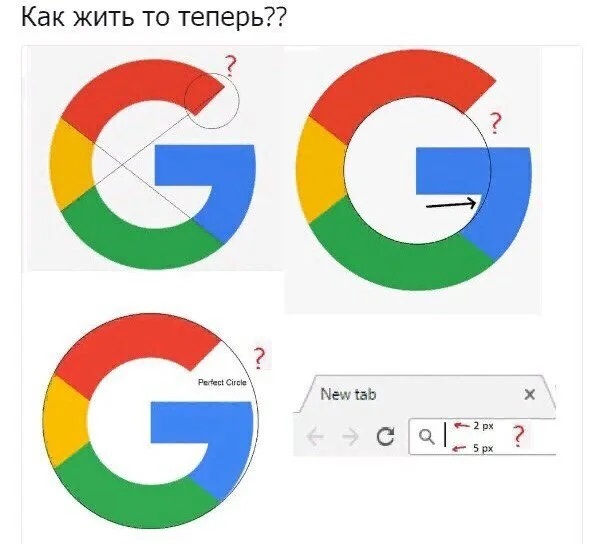603x544 pixels.
Task: Click the bottom-left Google logo image
Action: (x=150, y=420)
